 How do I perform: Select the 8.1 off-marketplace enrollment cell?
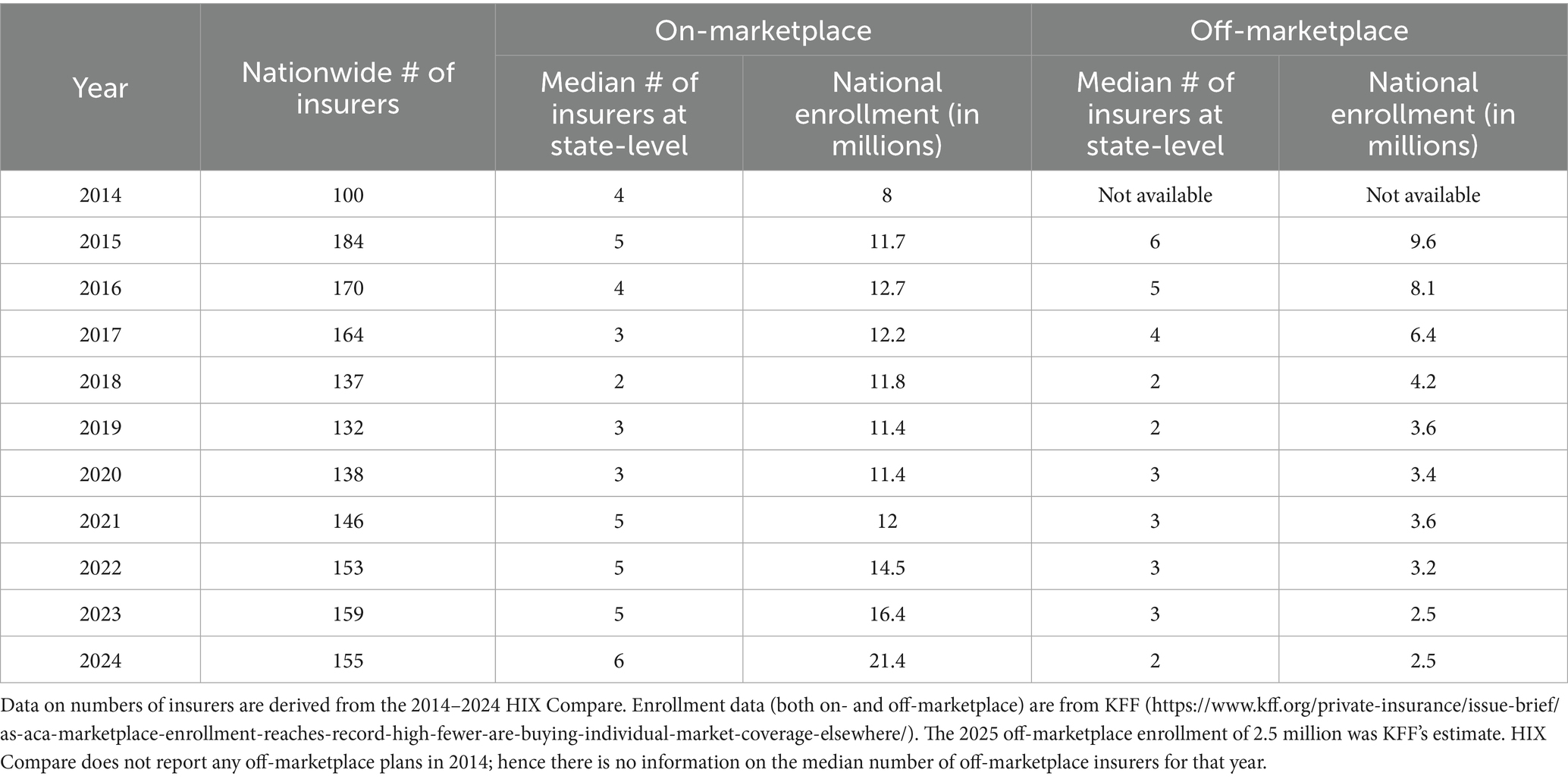[x=1422, y=288]
